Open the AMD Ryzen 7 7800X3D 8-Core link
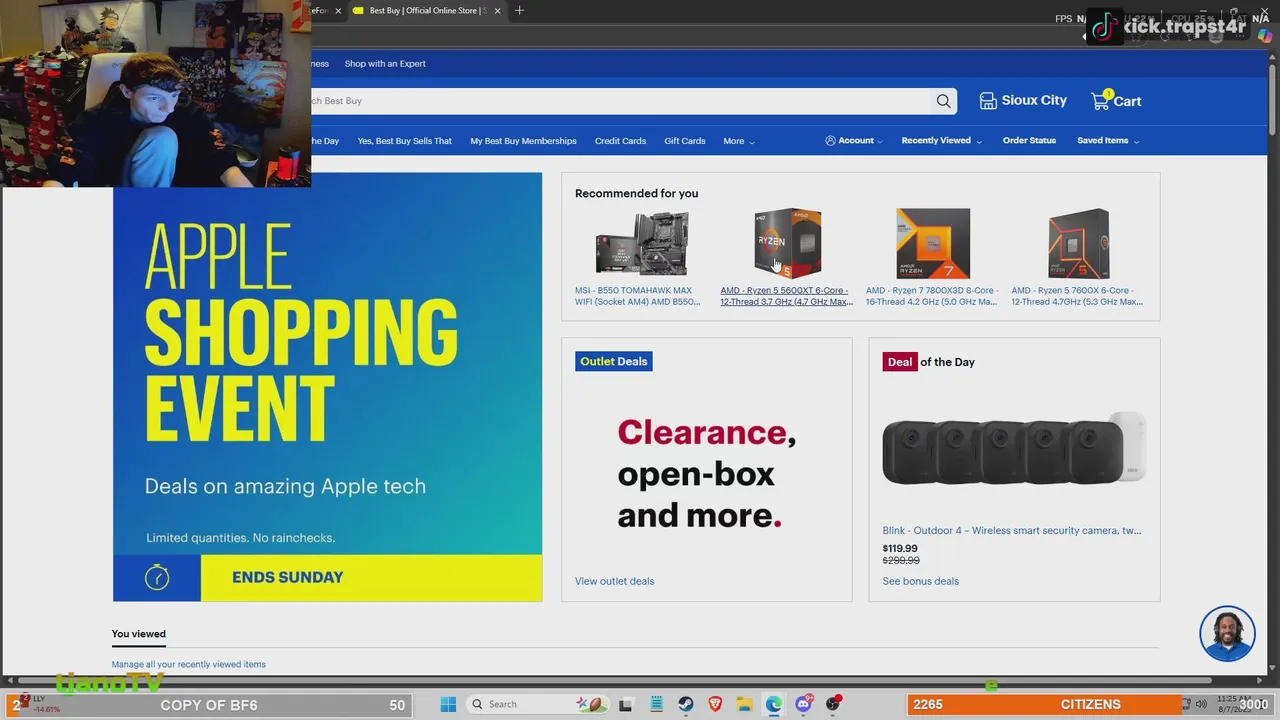Screen dimensions: 1280x720 click(x=931, y=296)
